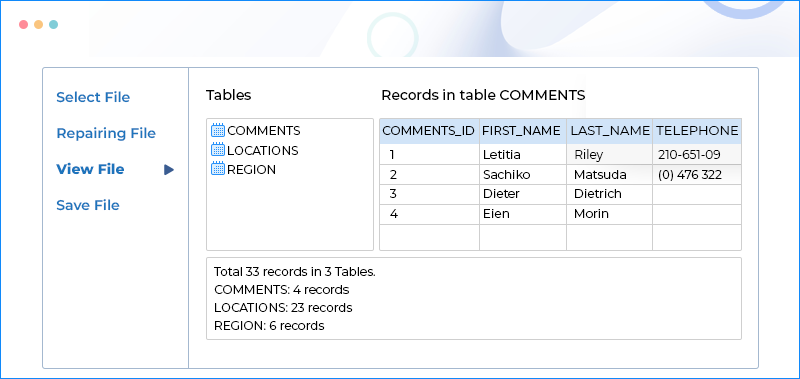Viewport: 800px width, 379px height.
Task: Click the COMMENTS table icon
Action: click(x=218, y=130)
